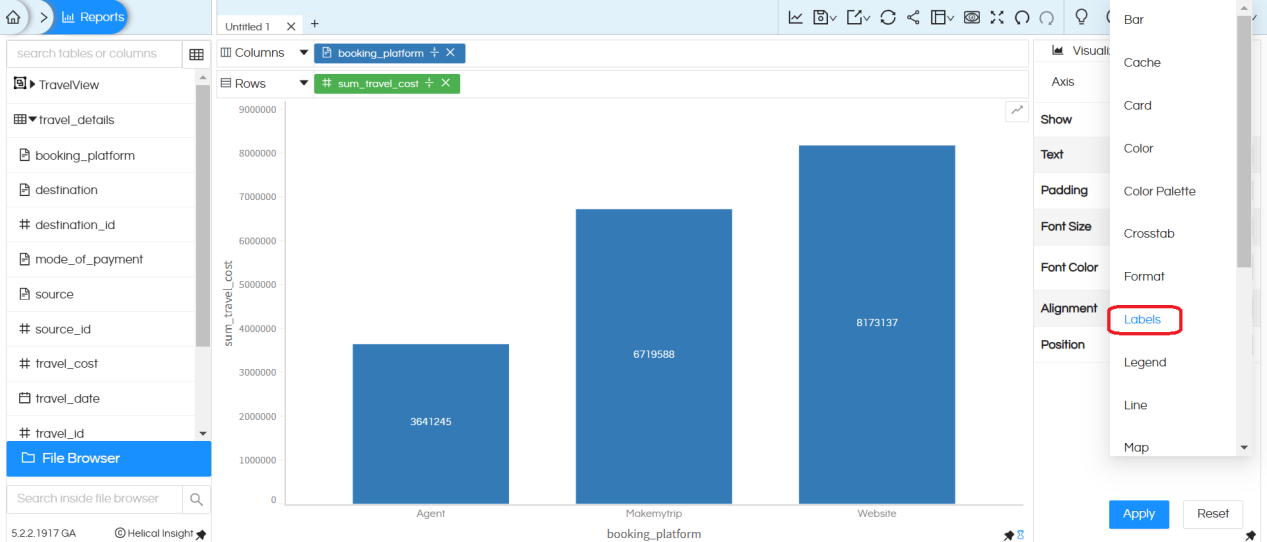Open the Reports breadcrumb
Viewport: 1267px width, 542px height.
(x=92, y=17)
